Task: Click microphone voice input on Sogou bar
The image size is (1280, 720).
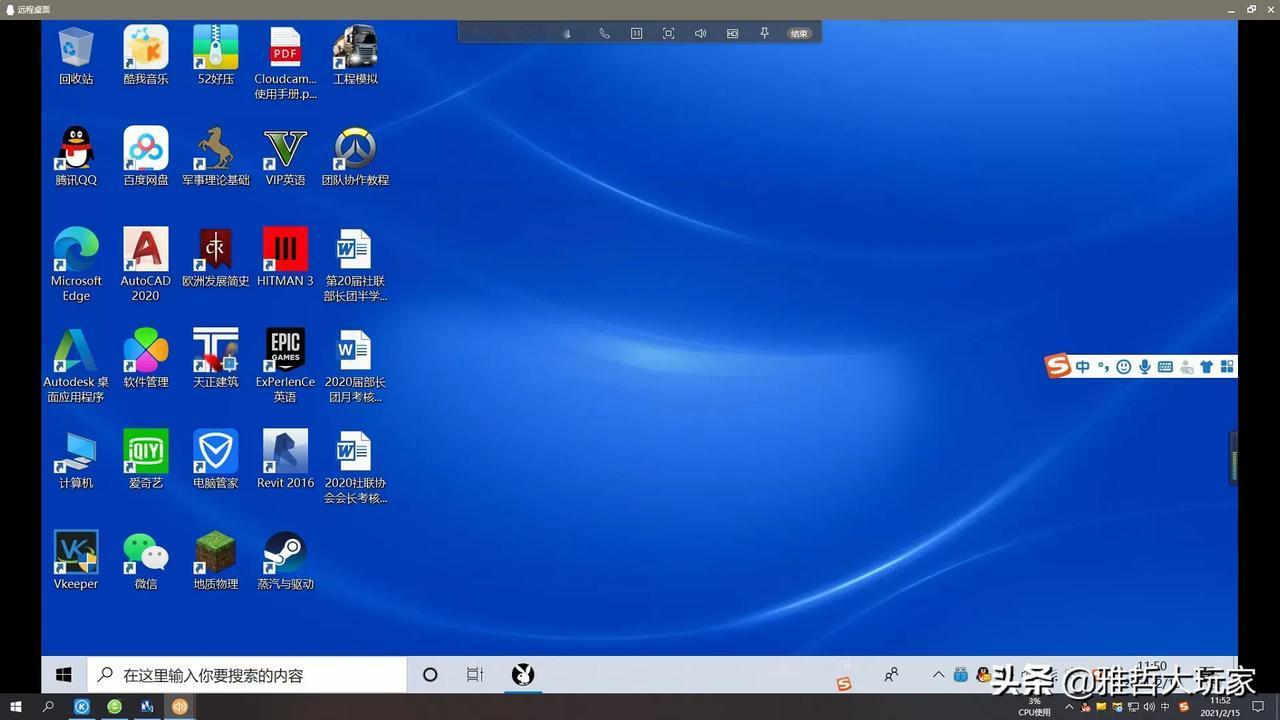Action: click(1144, 367)
